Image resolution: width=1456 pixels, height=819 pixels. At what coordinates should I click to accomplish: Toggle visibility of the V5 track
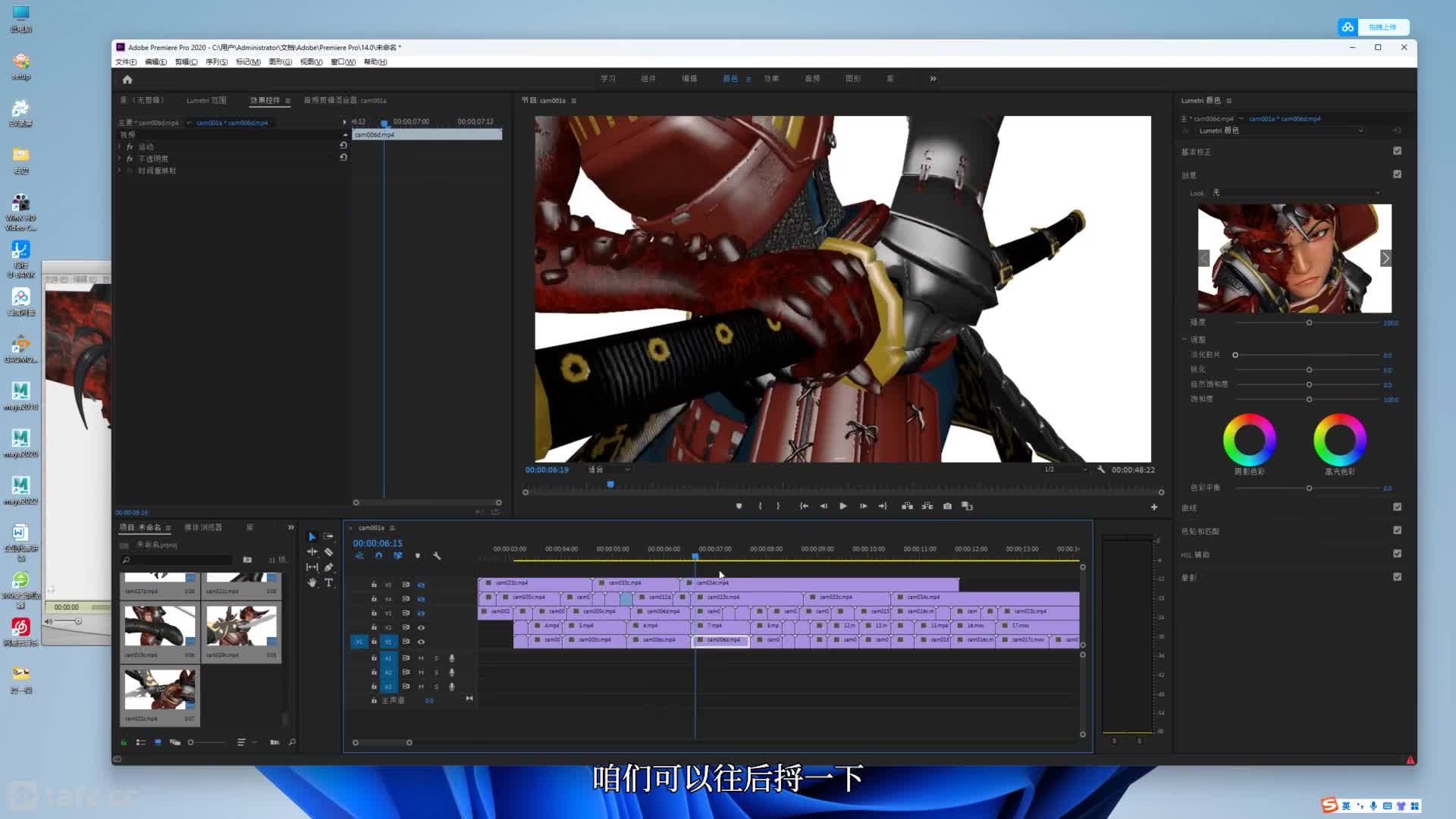(421, 585)
